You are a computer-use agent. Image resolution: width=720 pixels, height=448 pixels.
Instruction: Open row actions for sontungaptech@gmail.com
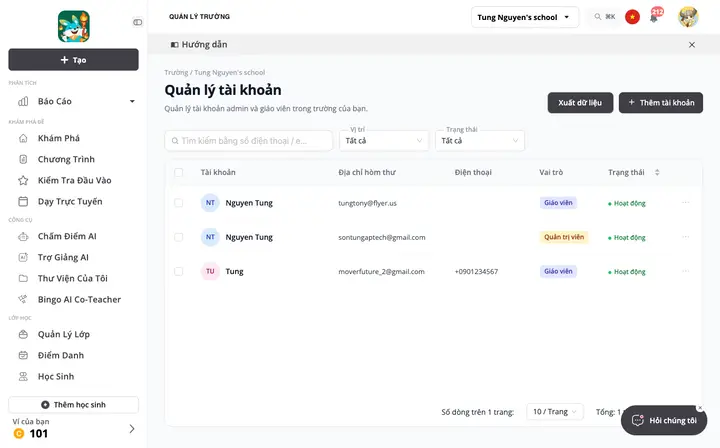click(686, 237)
